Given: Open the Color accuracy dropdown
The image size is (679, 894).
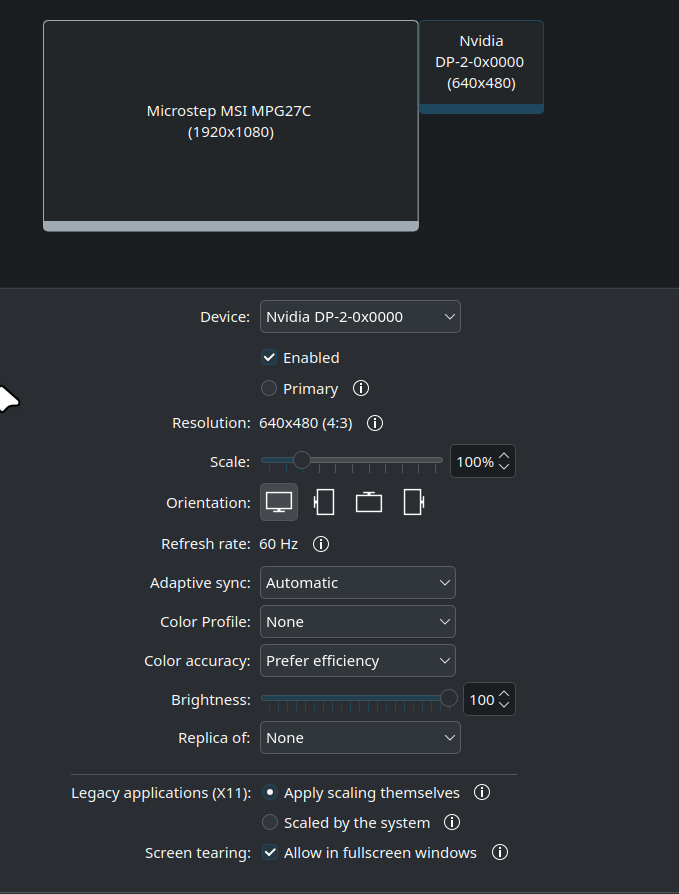Looking at the screenshot, I should 357,660.
